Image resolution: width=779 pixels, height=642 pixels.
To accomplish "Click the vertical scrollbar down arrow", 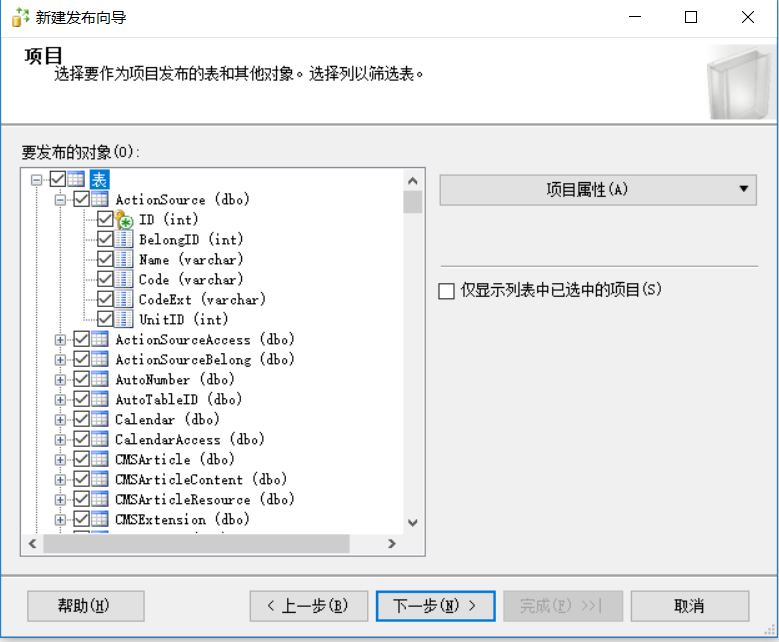I will (x=412, y=523).
